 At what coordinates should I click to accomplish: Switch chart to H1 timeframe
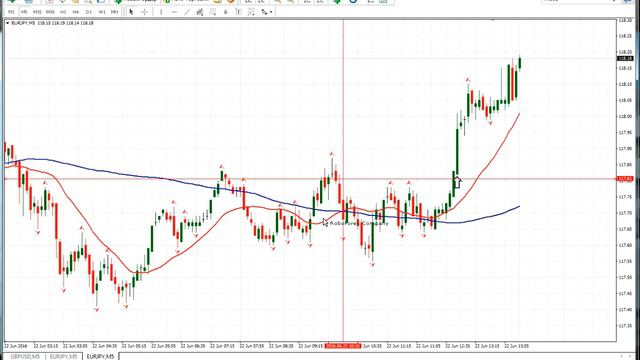point(63,12)
